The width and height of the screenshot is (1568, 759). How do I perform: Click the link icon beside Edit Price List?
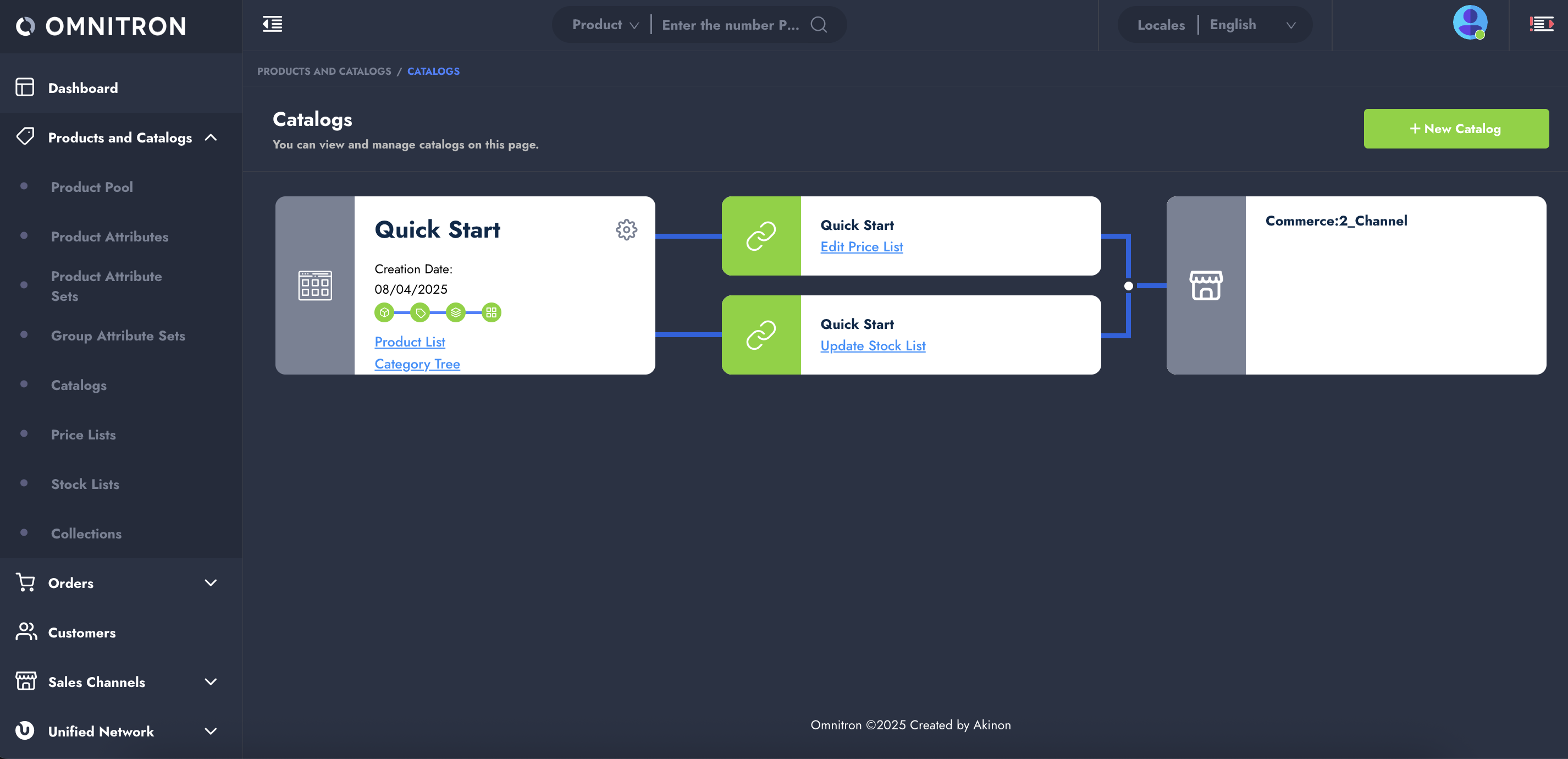pos(761,236)
